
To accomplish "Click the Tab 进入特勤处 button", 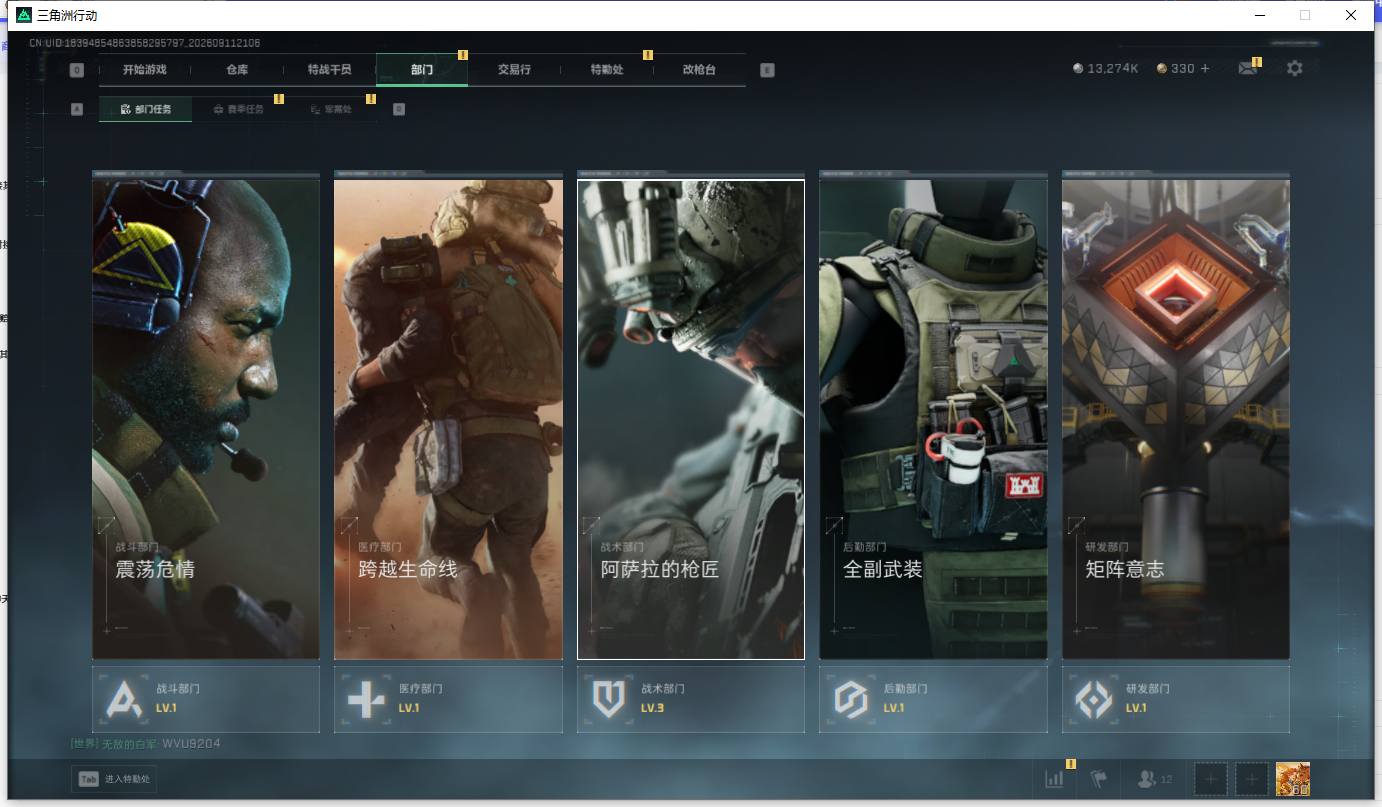I will 114,779.
